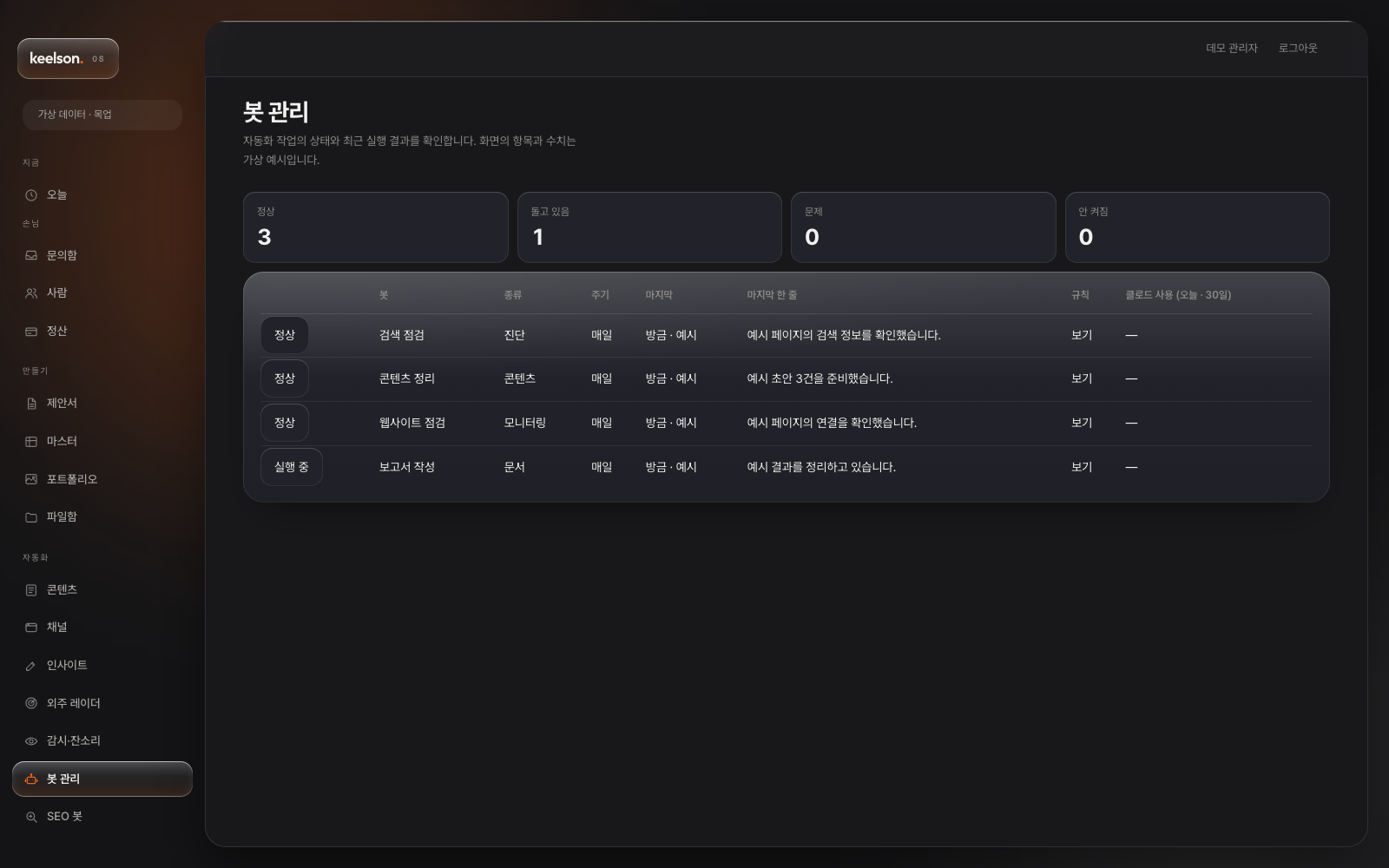This screenshot has height=868, width=1389.
Task: Click 정상 badge in 검색 점검 row
Action: [285, 335]
